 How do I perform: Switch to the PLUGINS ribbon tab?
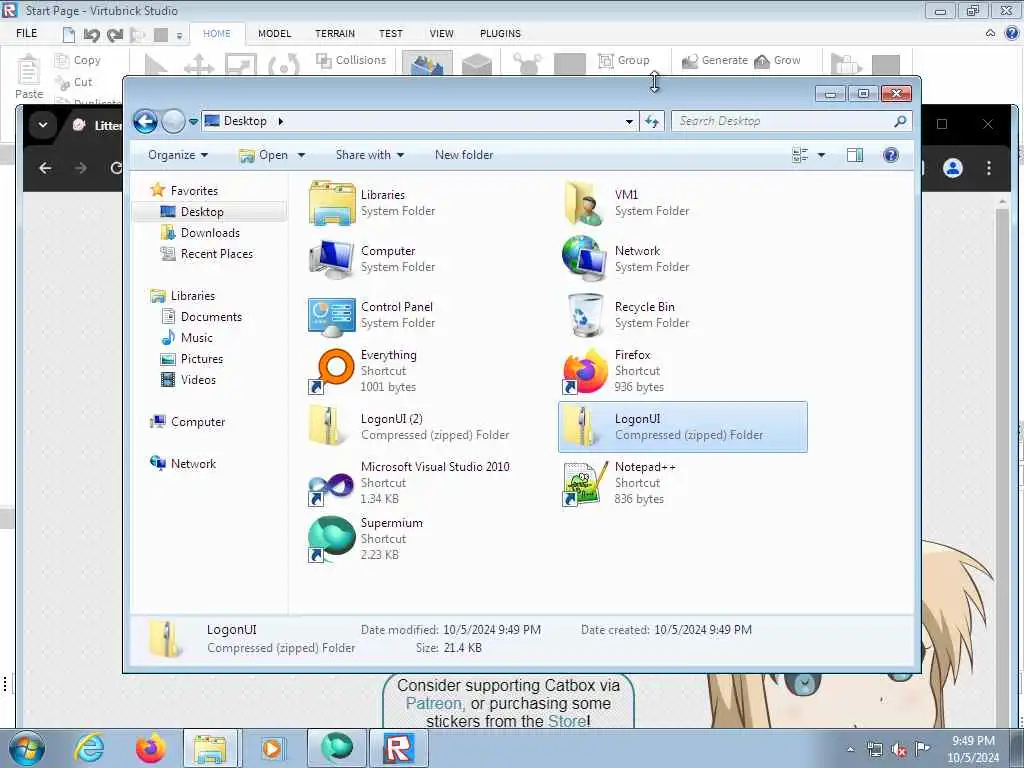click(x=500, y=33)
